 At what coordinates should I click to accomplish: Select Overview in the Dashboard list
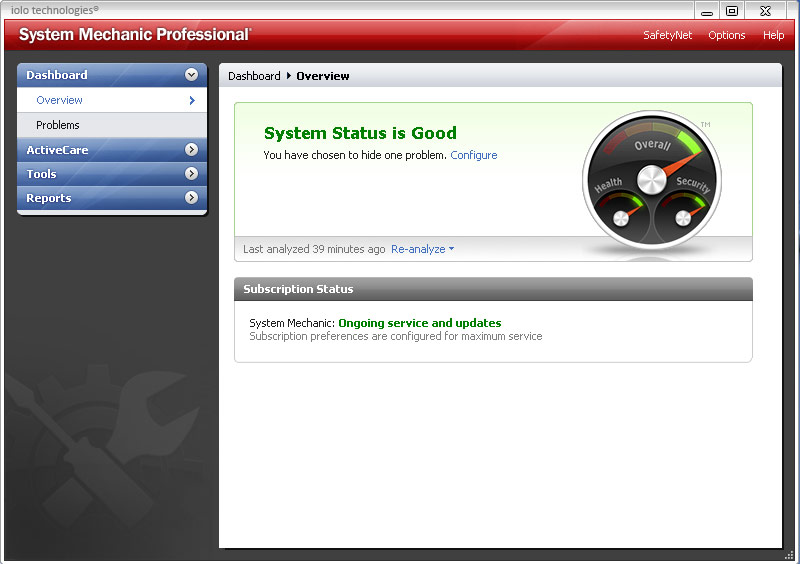tap(112, 100)
